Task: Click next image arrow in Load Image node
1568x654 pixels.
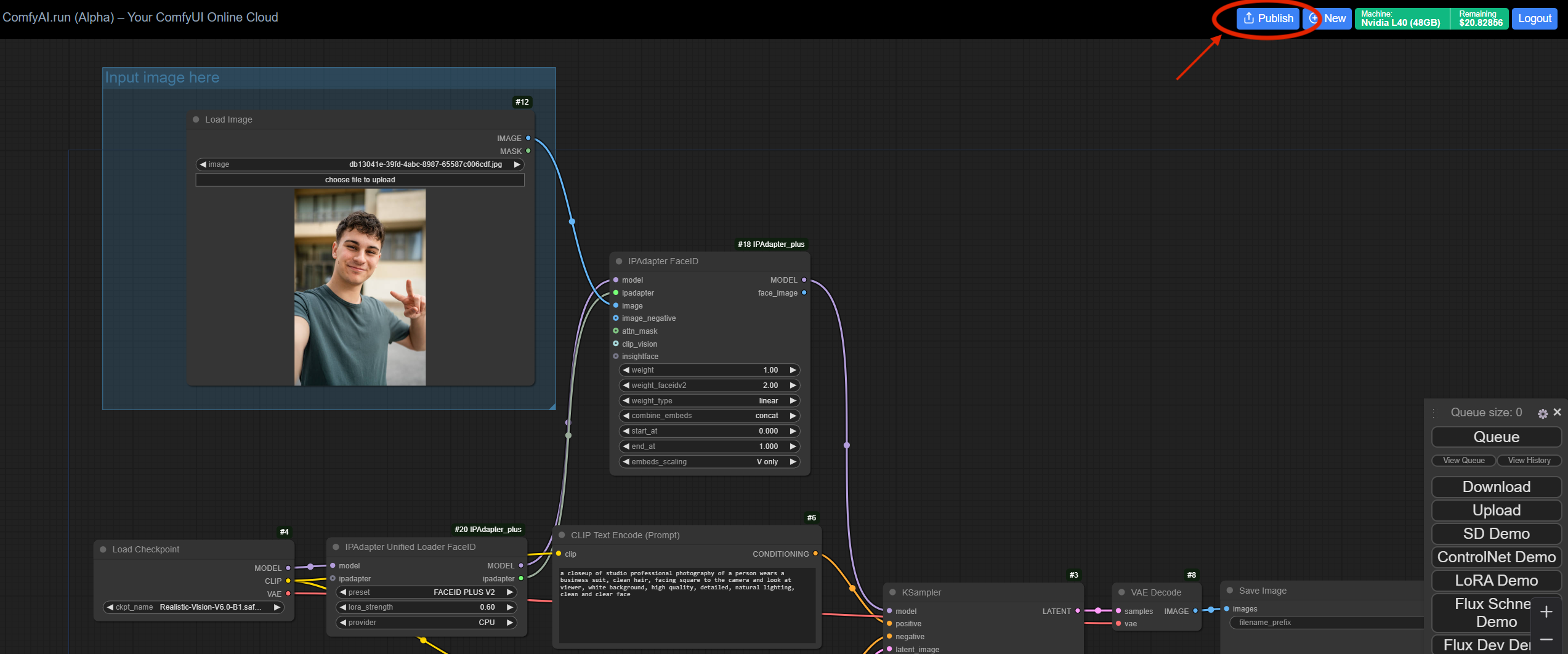Action: (x=517, y=164)
